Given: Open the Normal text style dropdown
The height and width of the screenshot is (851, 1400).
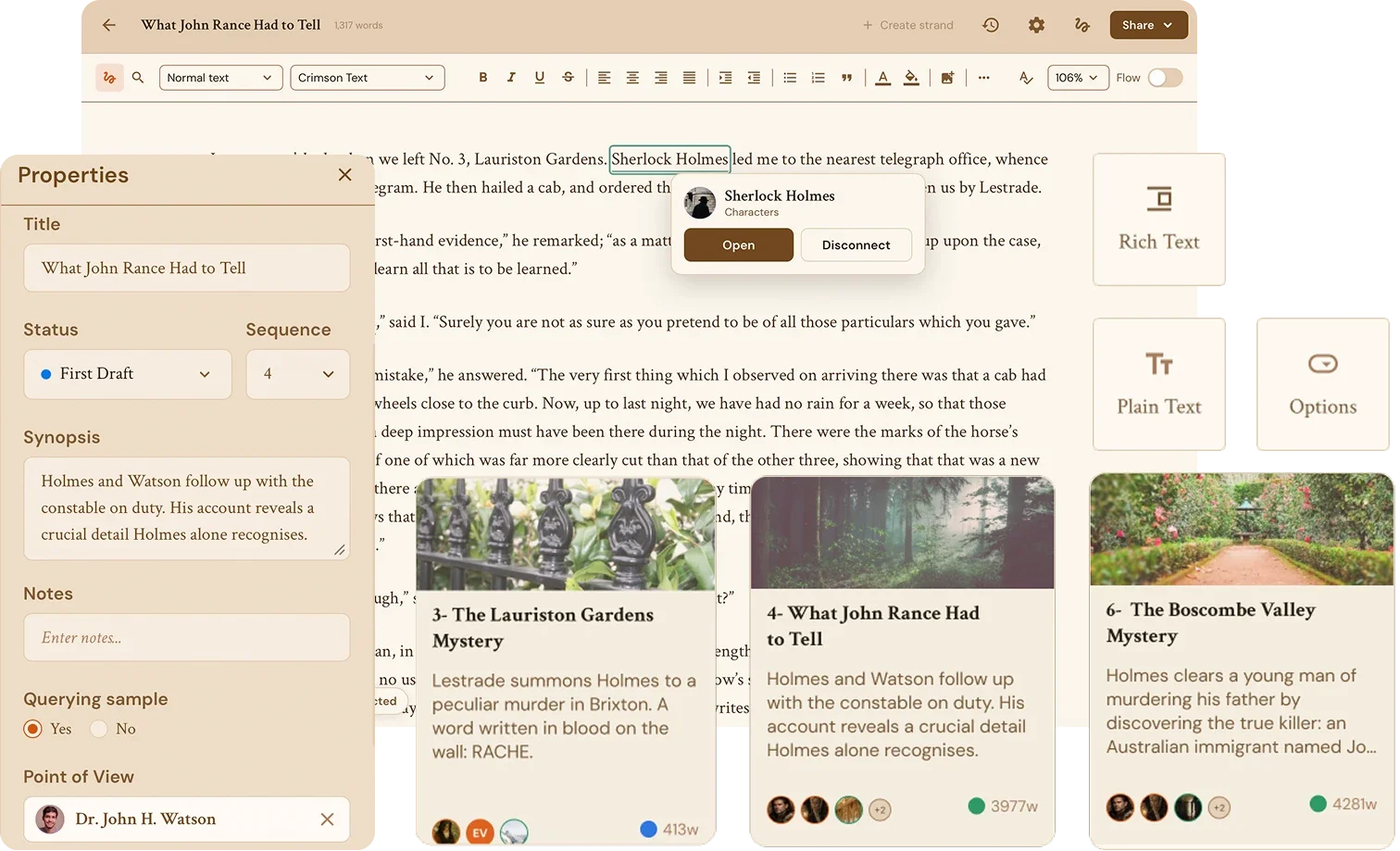Looking at the screenshot, I should pos(221,78).
